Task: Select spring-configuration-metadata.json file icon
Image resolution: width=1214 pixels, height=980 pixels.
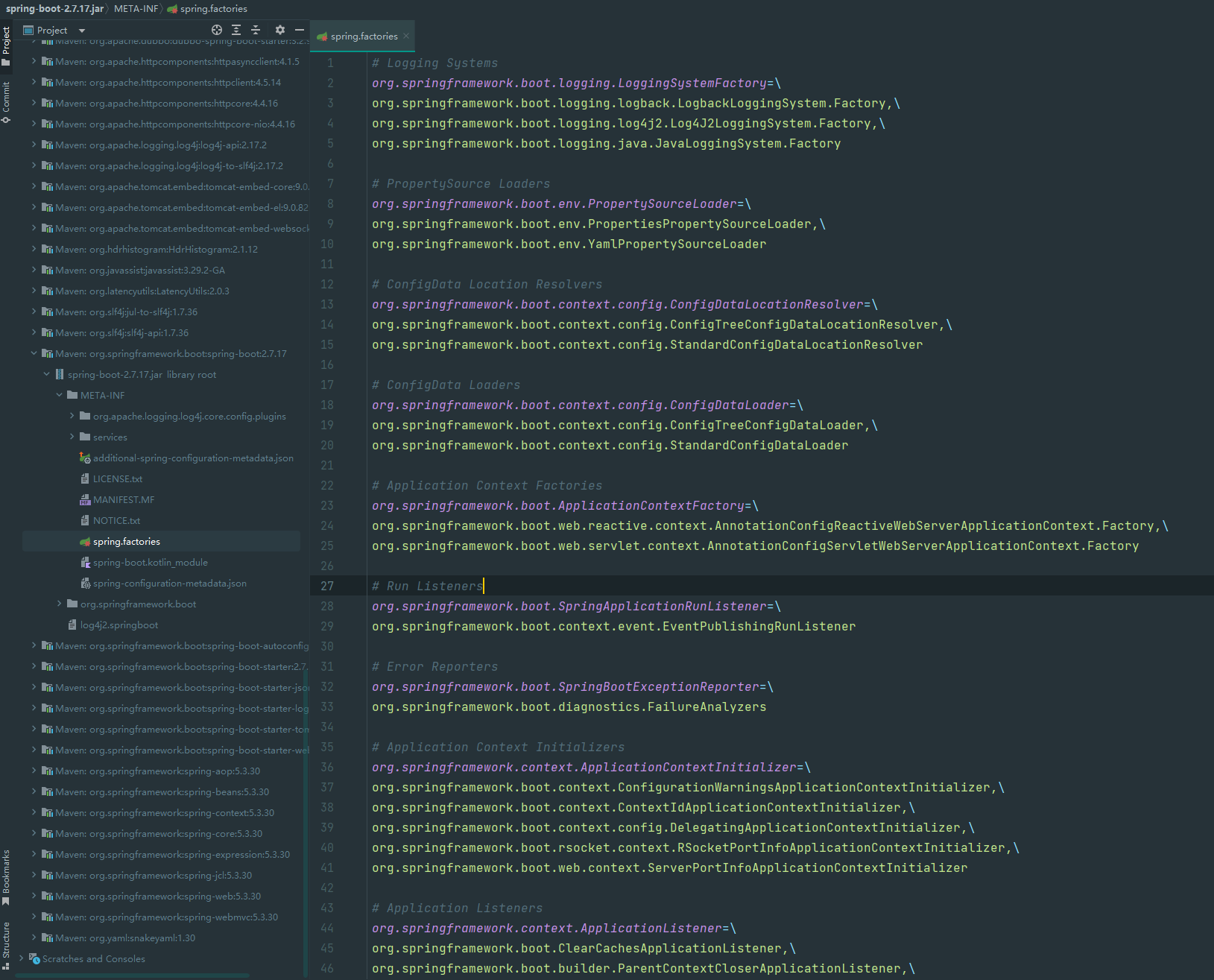Action: [x=85, y=583]
